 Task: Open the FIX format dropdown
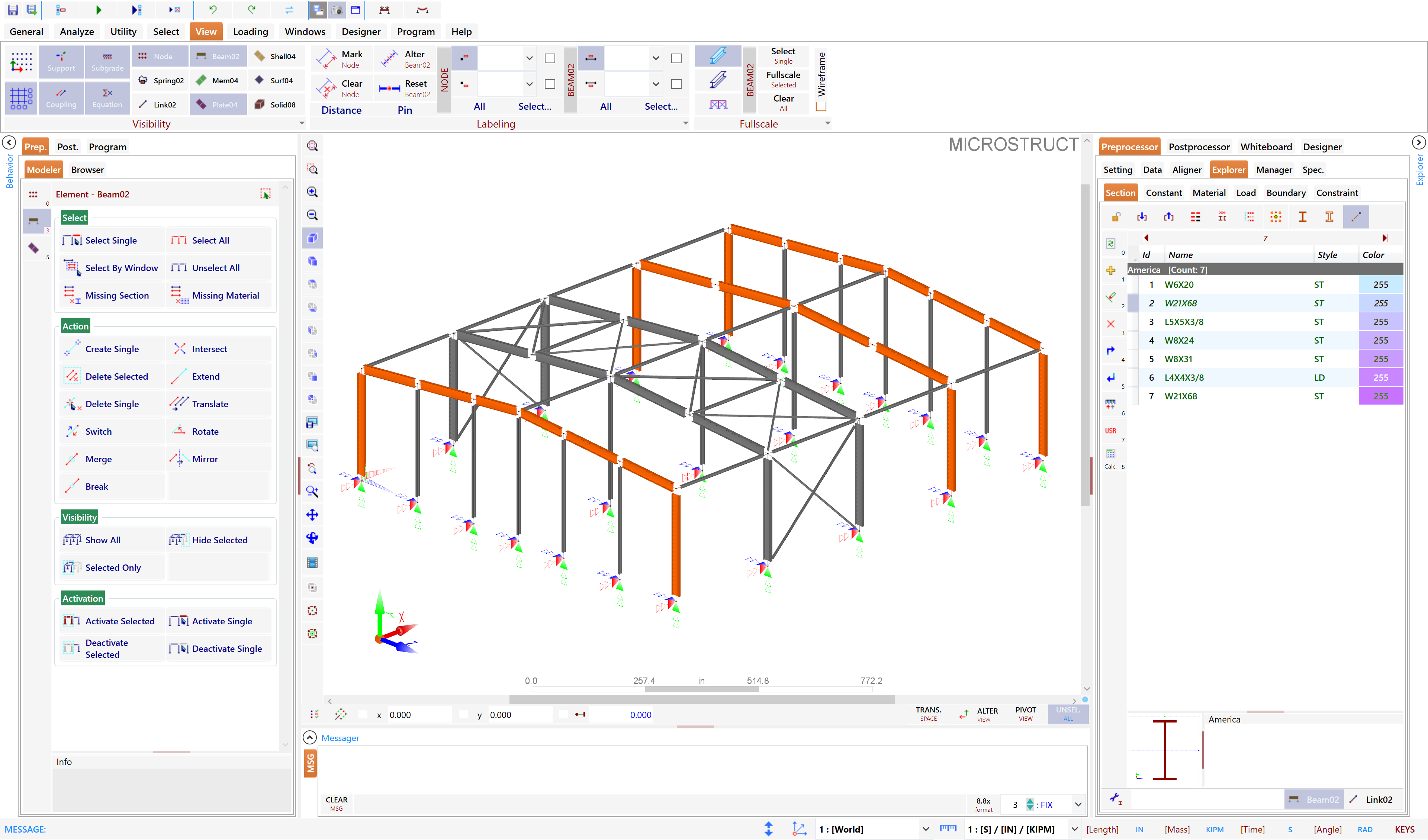(x=1078, y=804)
